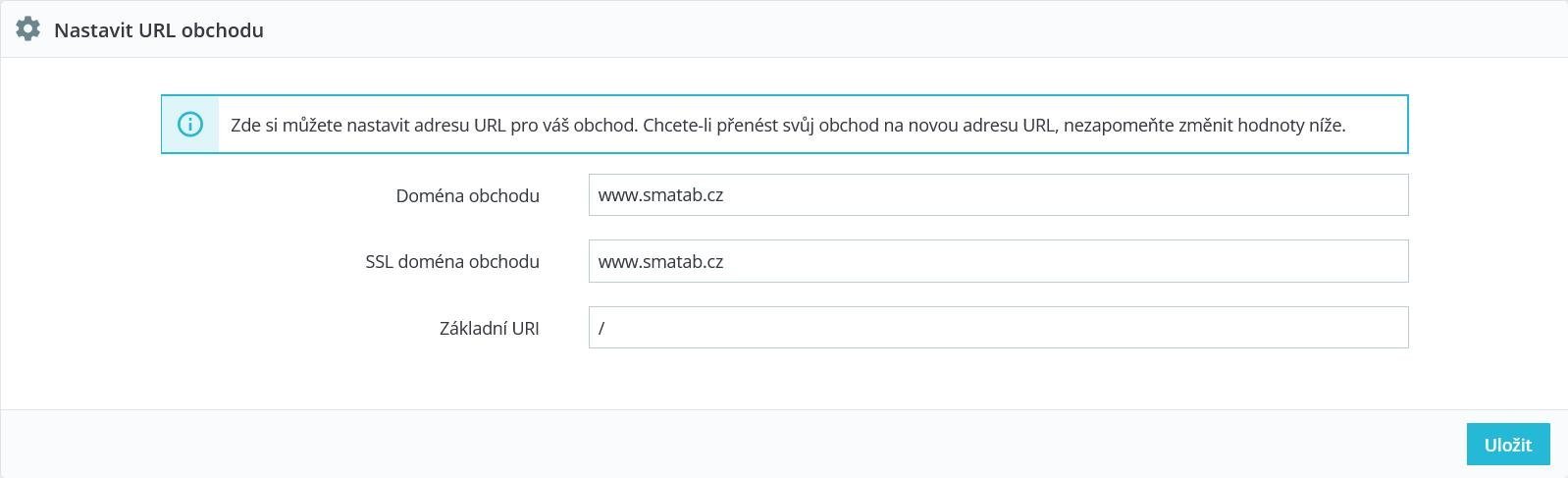The width and height of the screenshot is (1568, 478).
Task: Click the "SSL doména obchodu" label
Action: coord(452,262)
